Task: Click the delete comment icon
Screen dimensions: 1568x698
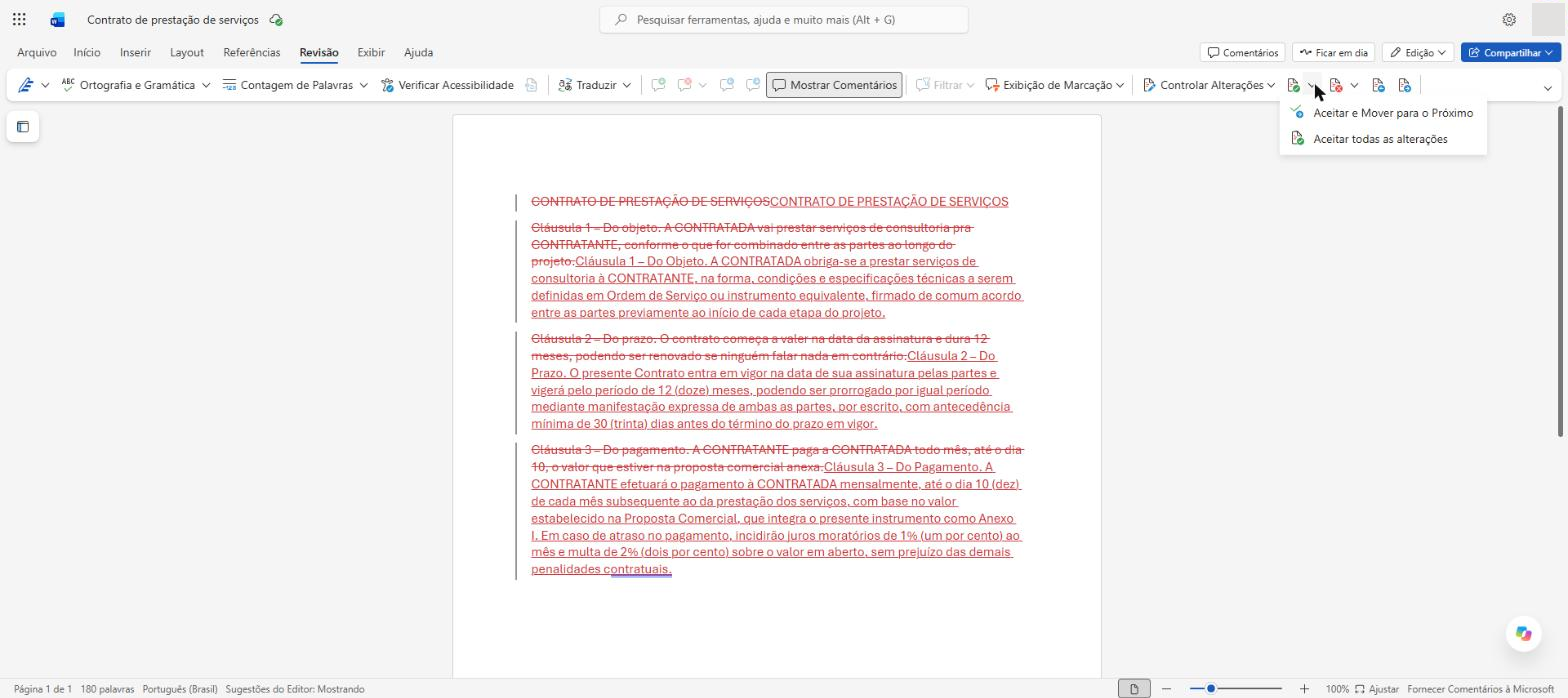Action: [x=685, y=85]
